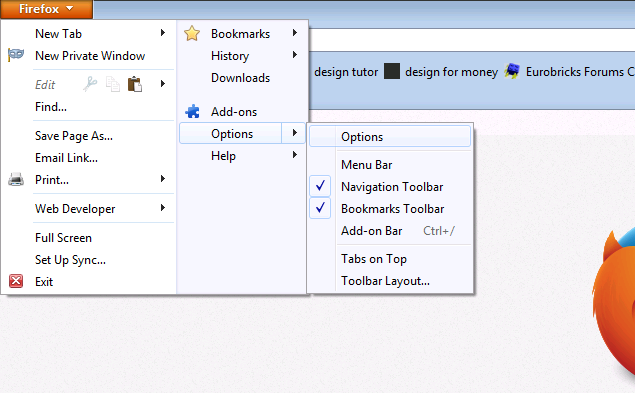Expand the Print submenu arrow
Image resolution: width=635 pixels, height=393 pixels.
tap(163, 178)
